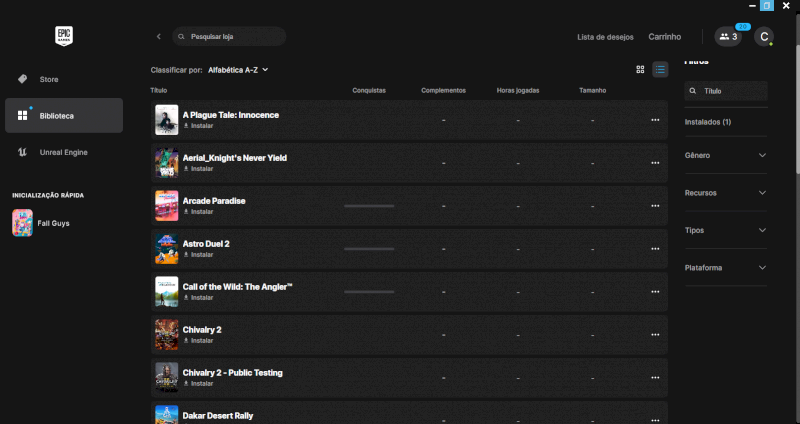Open options menu for Astro Duel 2
800x424 pixels.
point(655,249)
